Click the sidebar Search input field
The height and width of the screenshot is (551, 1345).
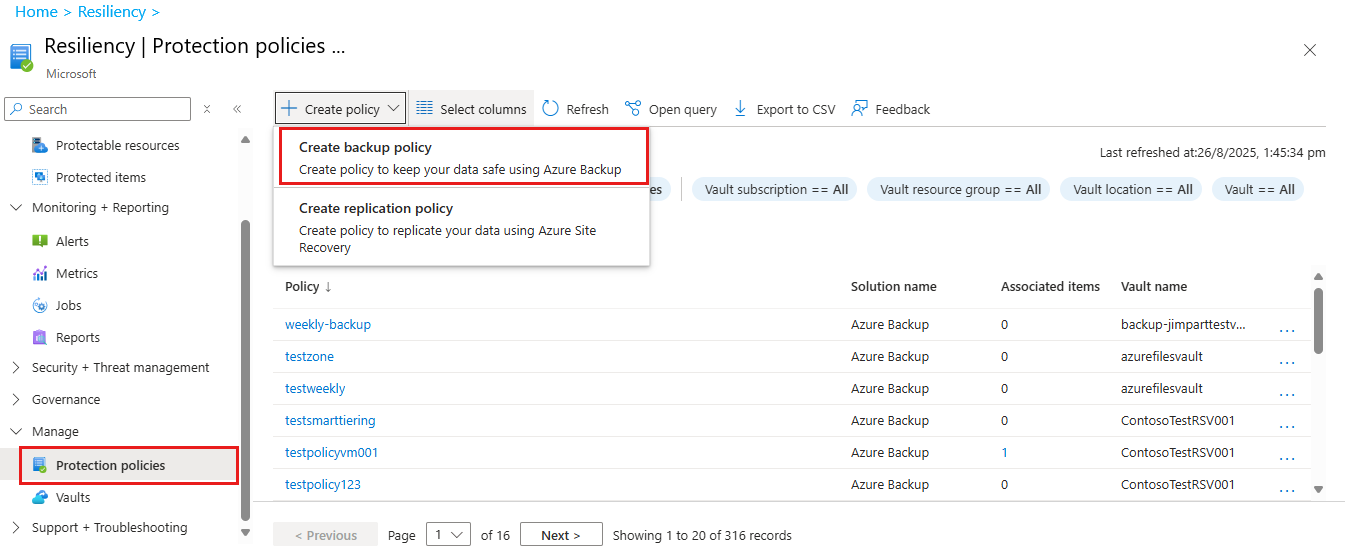click(x=98, y=109)
